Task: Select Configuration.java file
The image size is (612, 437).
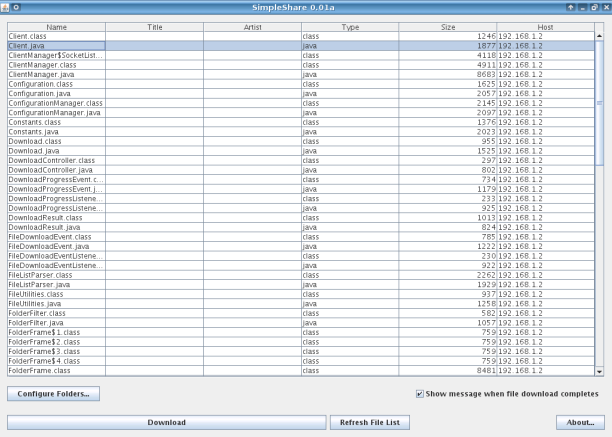Action: pos(39,94)
